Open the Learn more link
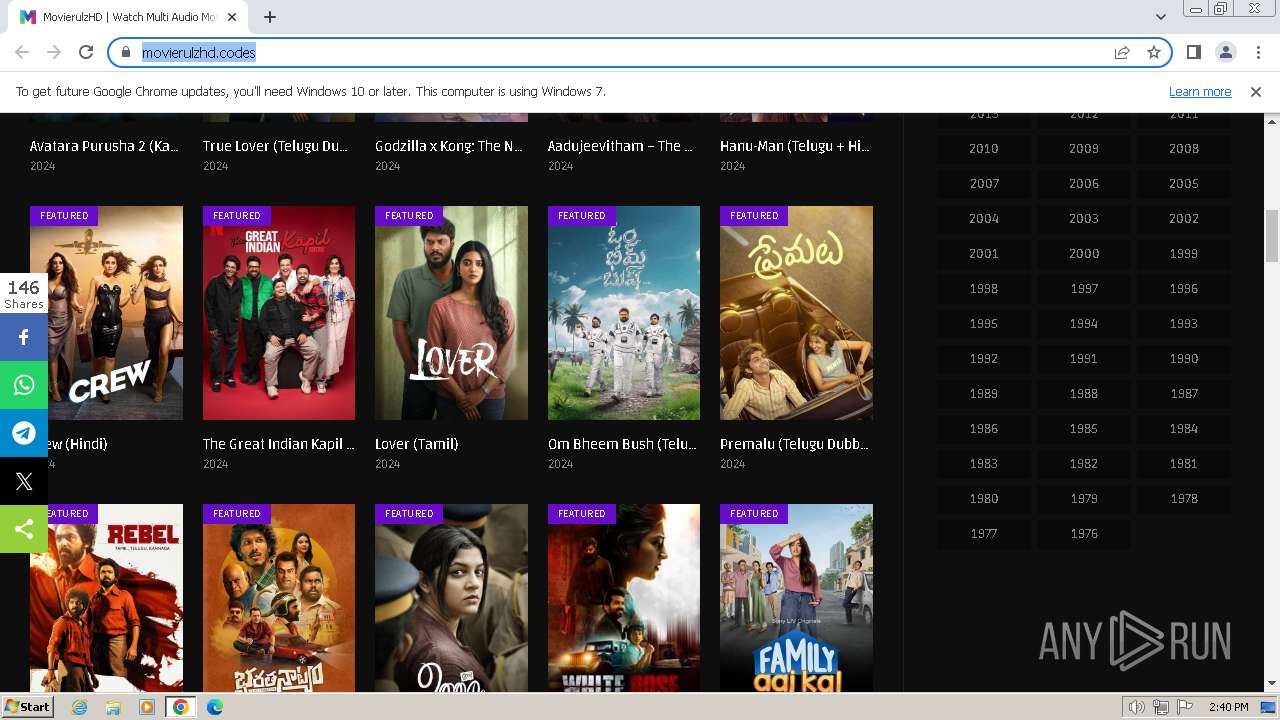This screenshot has width=1280, height=720. (x=1200, y=92)
